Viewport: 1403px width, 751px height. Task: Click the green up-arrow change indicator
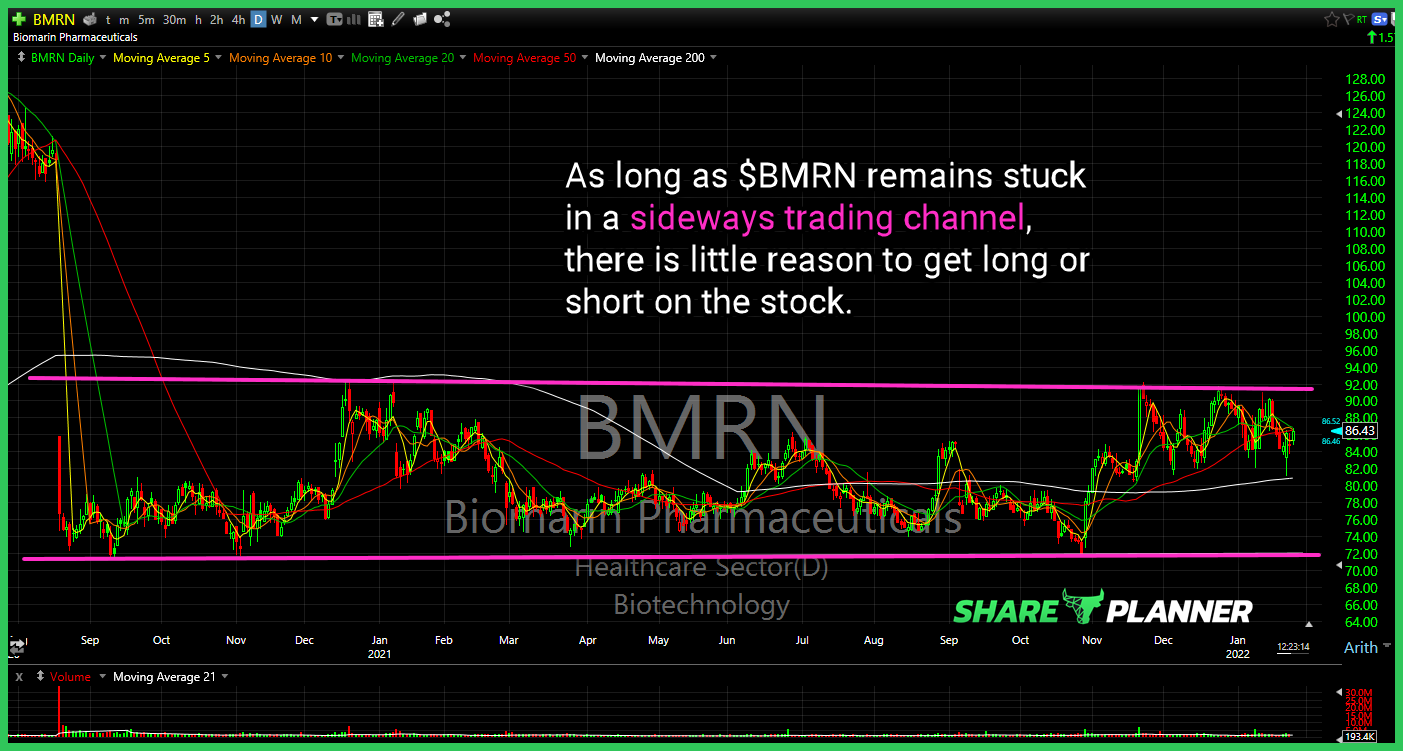pyautogui.click(x=1372, y=38)
